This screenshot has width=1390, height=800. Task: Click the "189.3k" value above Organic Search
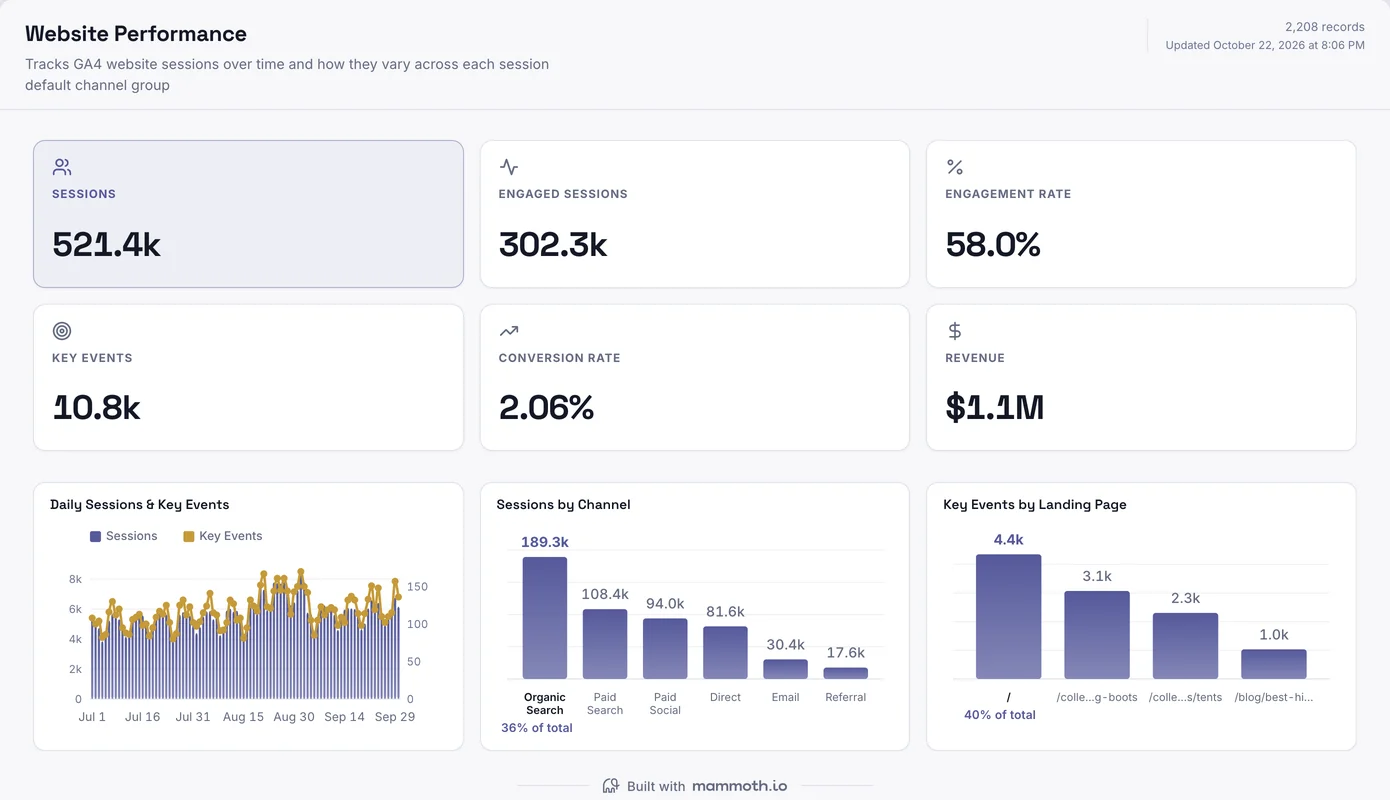545,542
